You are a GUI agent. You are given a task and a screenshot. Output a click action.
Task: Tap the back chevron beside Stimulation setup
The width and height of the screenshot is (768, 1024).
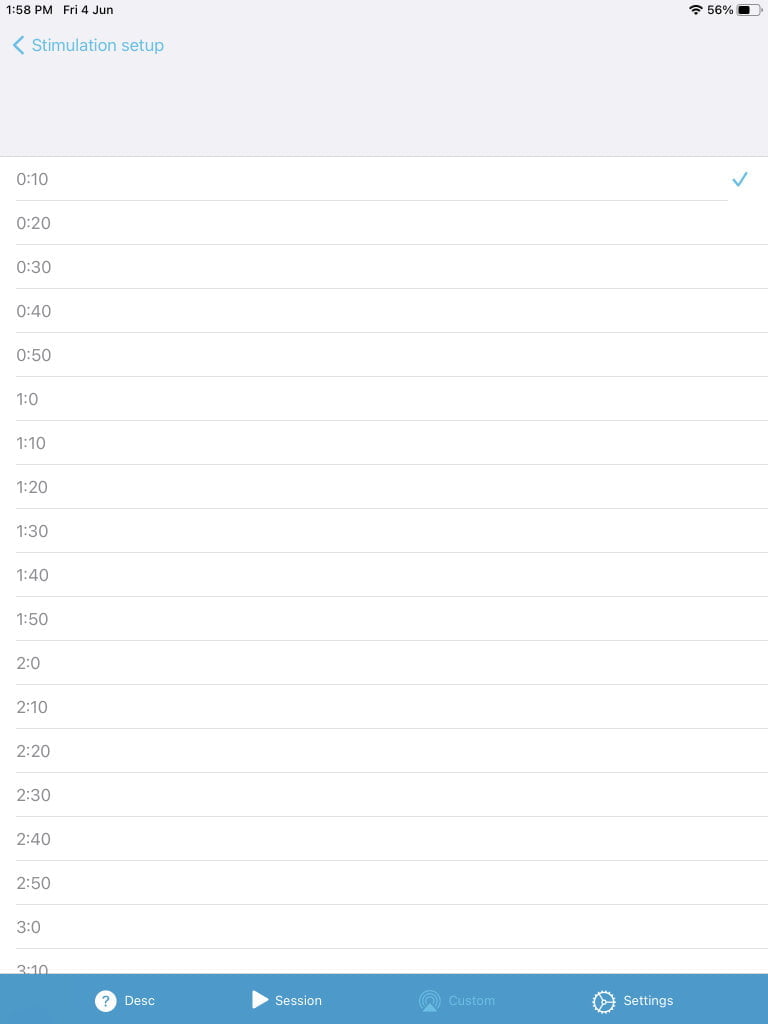coord(18,45)
